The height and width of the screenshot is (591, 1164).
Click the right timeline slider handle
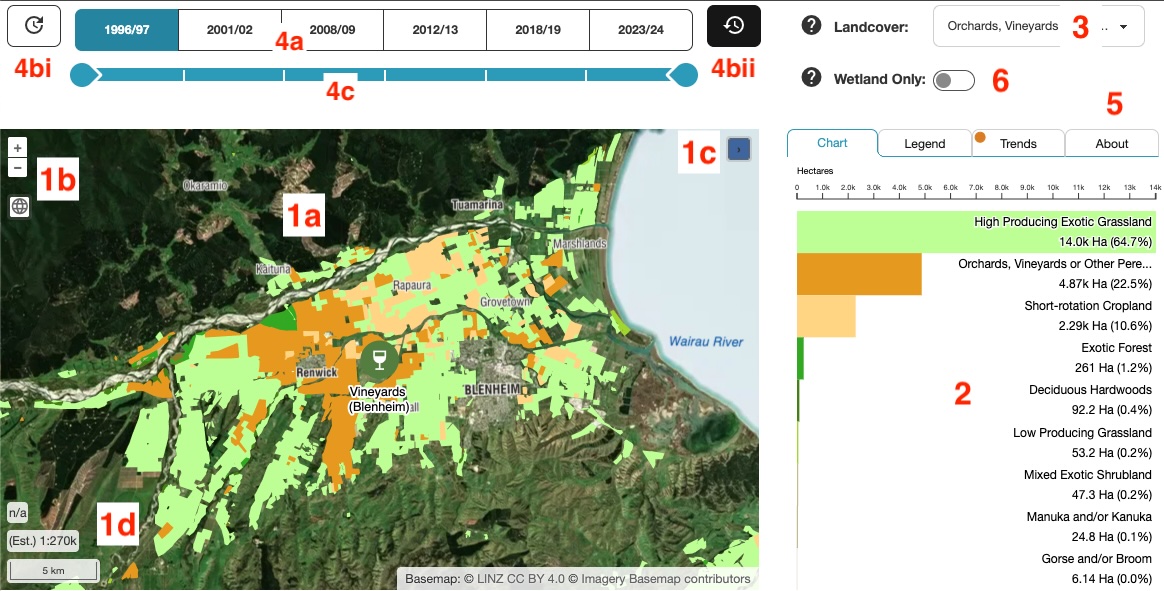pyautogui.click(x=685, y=75)
